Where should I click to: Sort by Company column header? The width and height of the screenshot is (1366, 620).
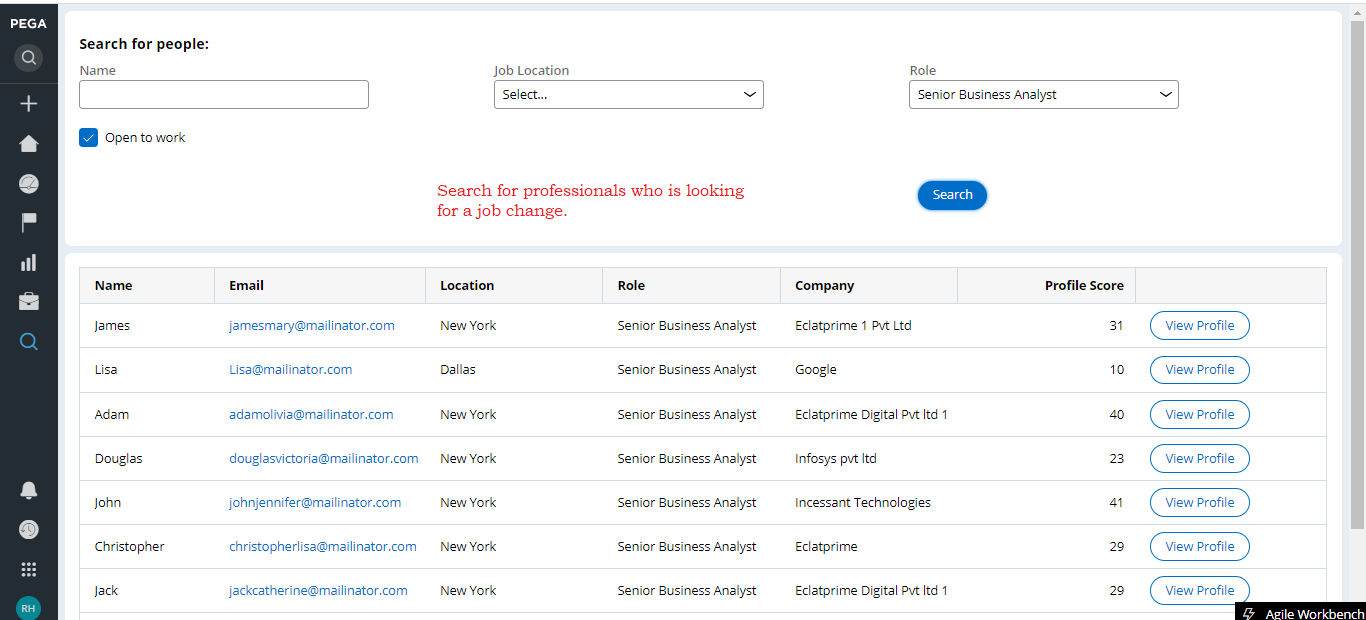[x=824, y=285]
